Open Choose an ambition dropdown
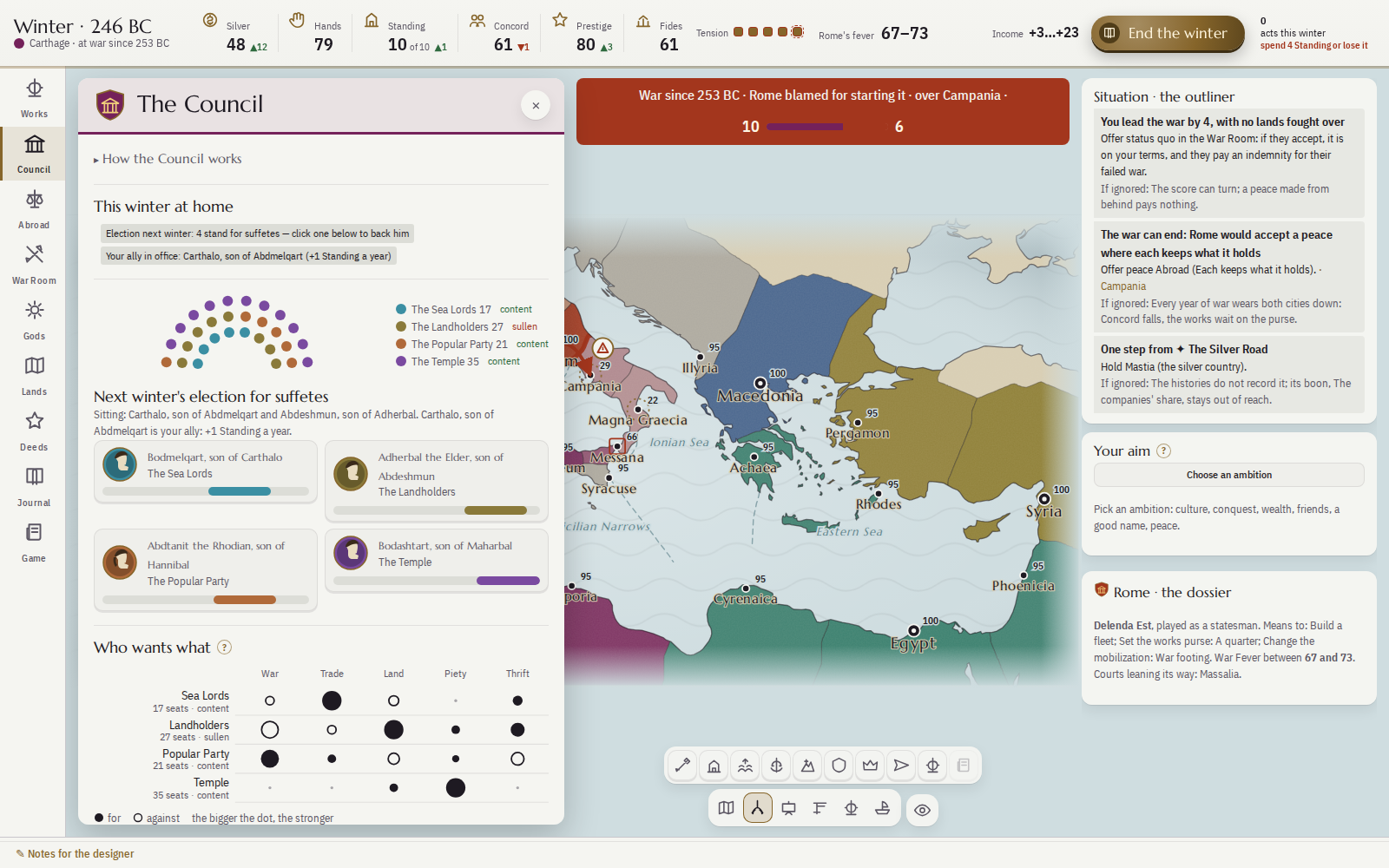This screenshot has width=1389, height=868. (1228, 475)
